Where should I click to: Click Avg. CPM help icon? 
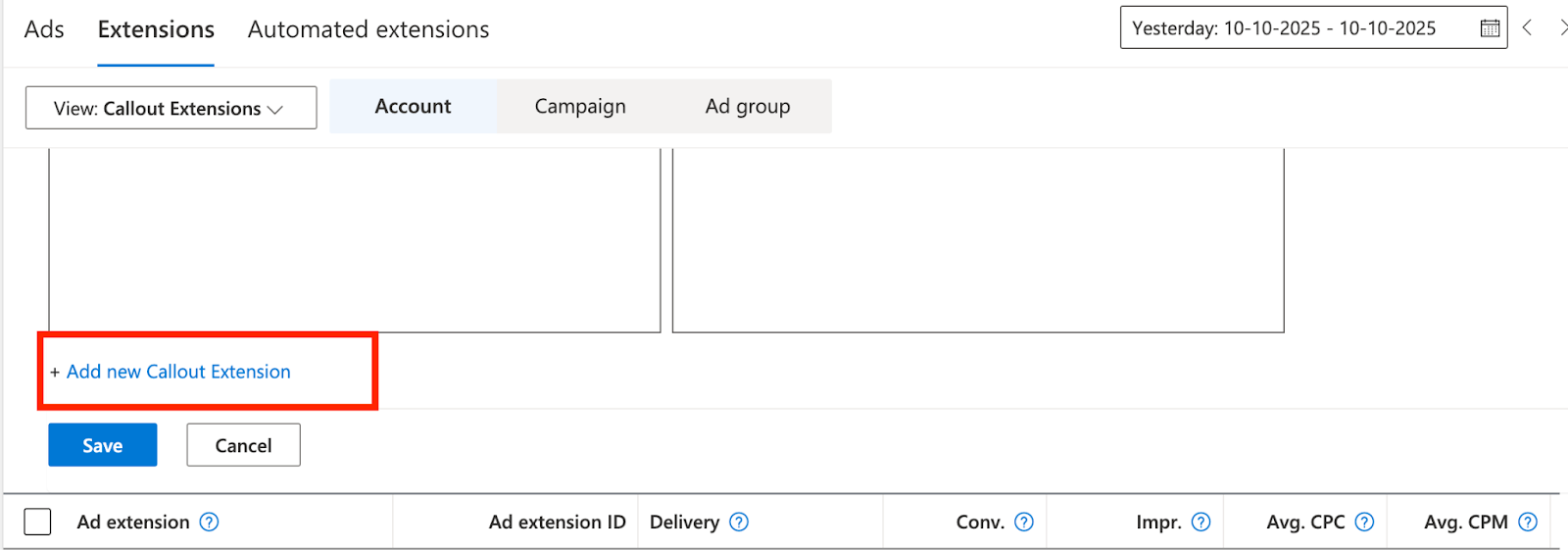click(1528, 523)
